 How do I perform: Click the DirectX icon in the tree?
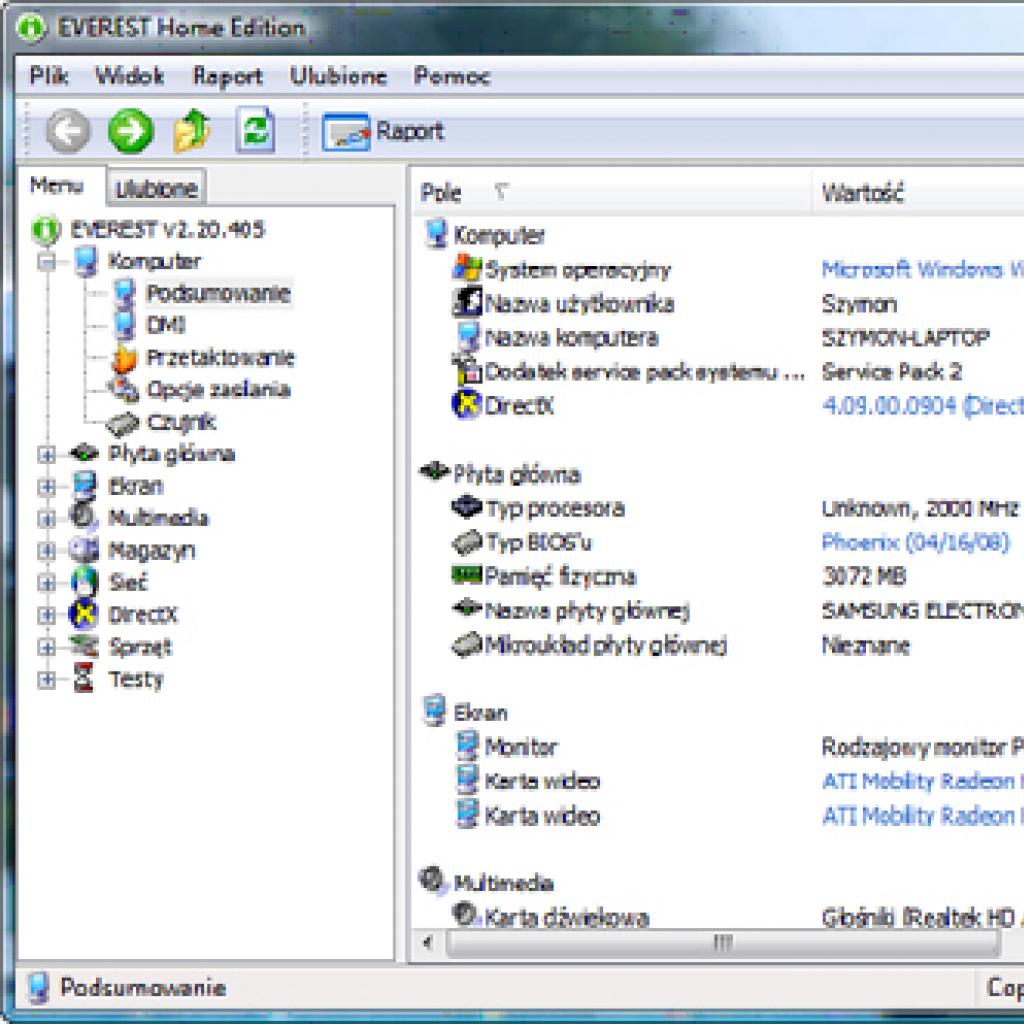(84, 614)
